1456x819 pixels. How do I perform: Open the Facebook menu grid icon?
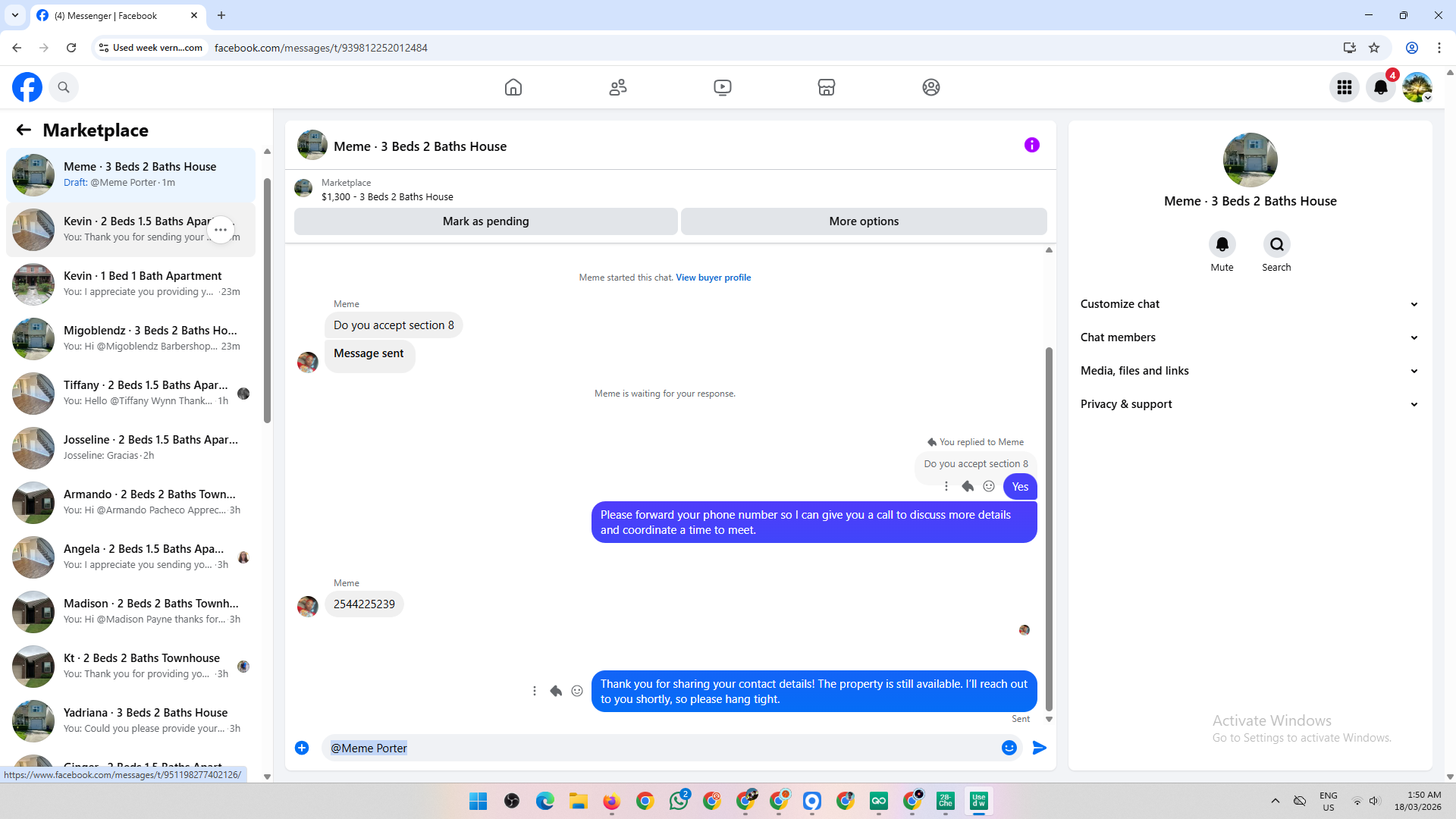1345,87
